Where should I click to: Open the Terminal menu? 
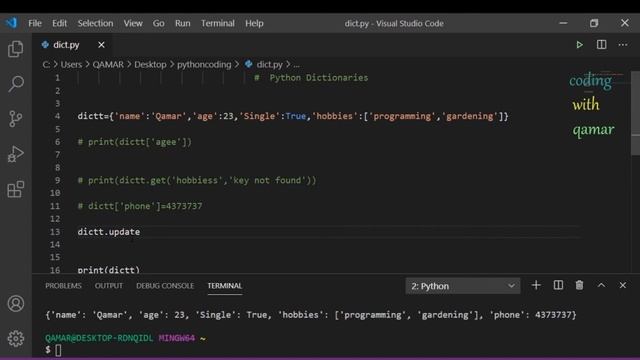[x=218, y=23]
